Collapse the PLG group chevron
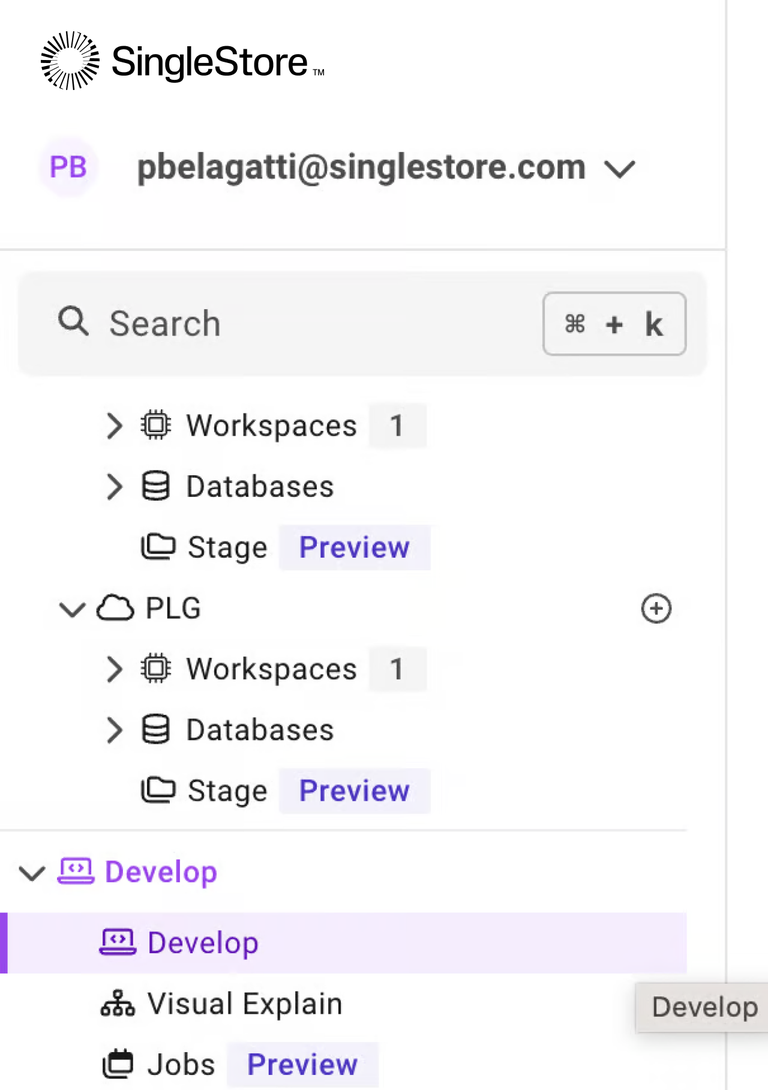This screenshot has height=1090, width=768. pyautogui.click(x=72, y=609)
